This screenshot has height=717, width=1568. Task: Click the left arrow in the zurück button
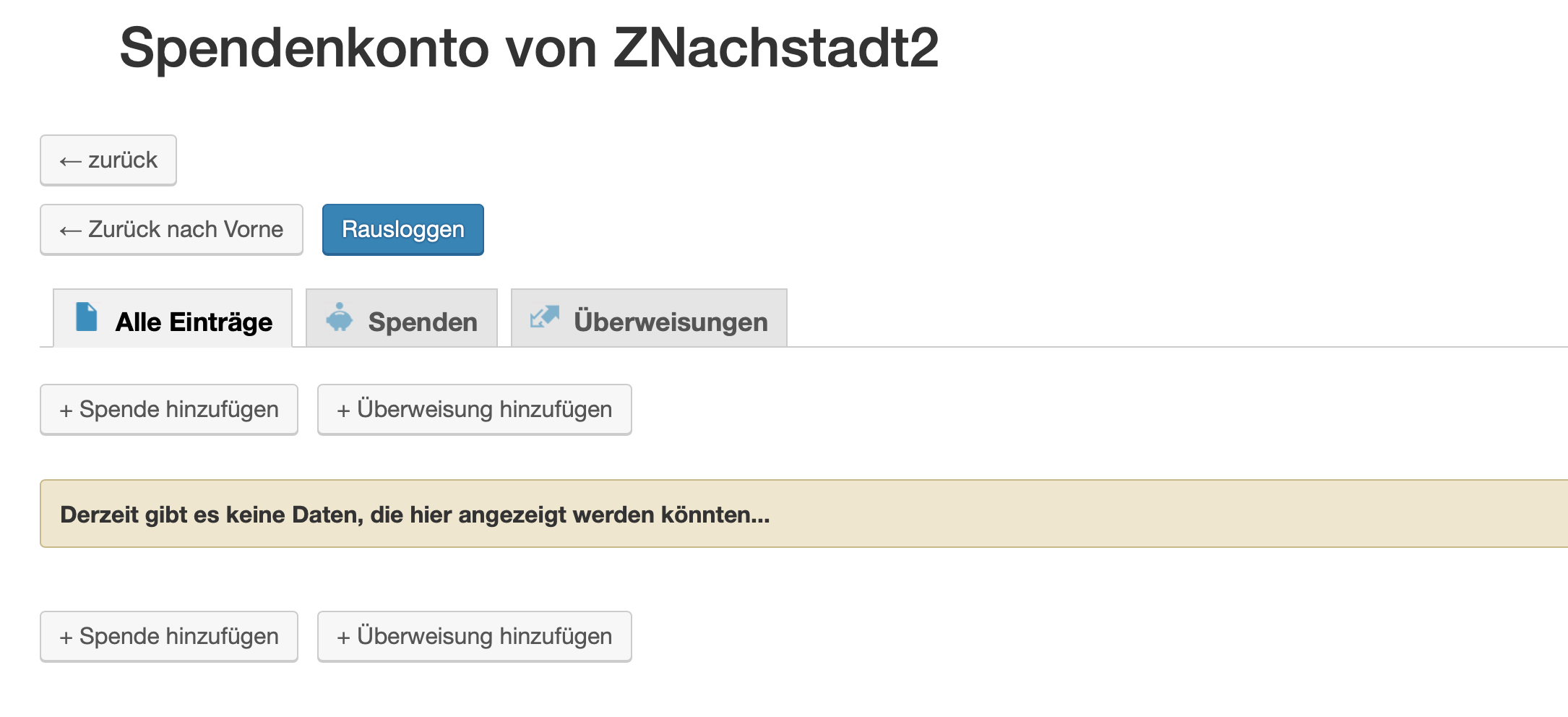(70, 161)
